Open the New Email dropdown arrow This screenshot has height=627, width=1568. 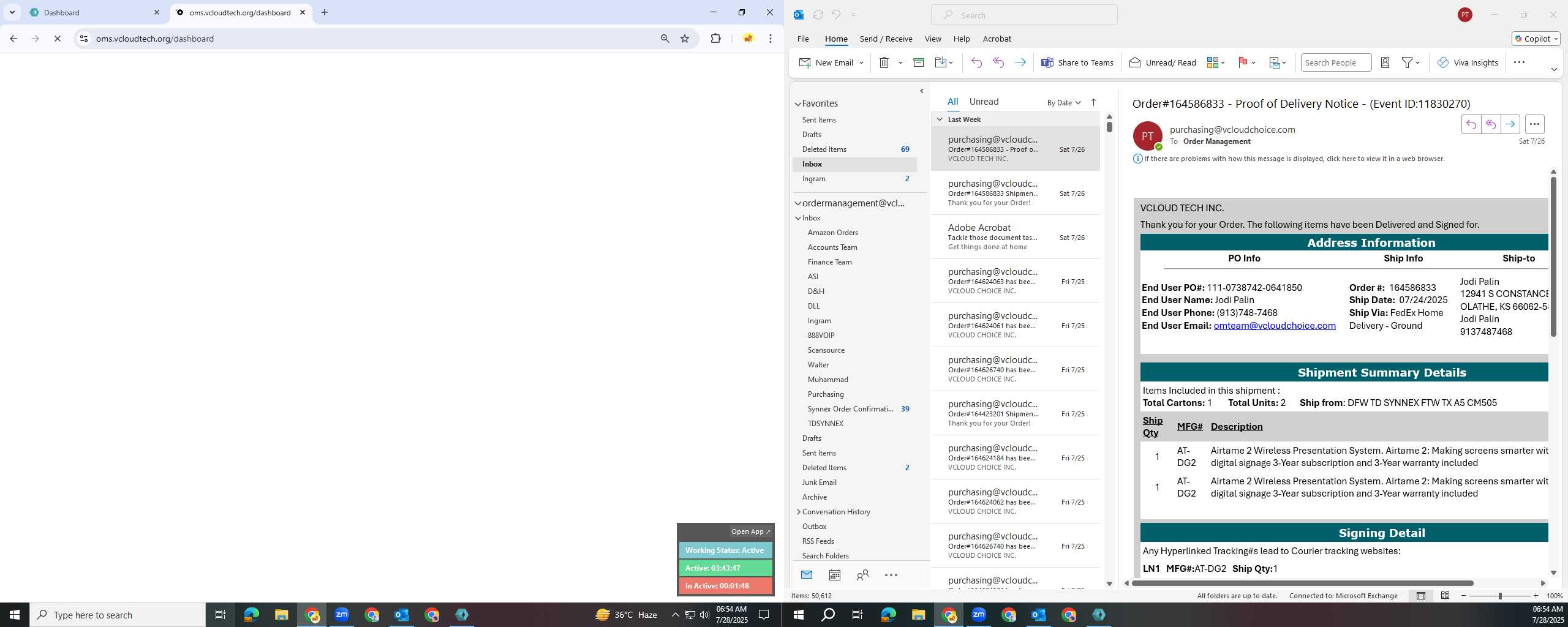(x=861, y=62)
